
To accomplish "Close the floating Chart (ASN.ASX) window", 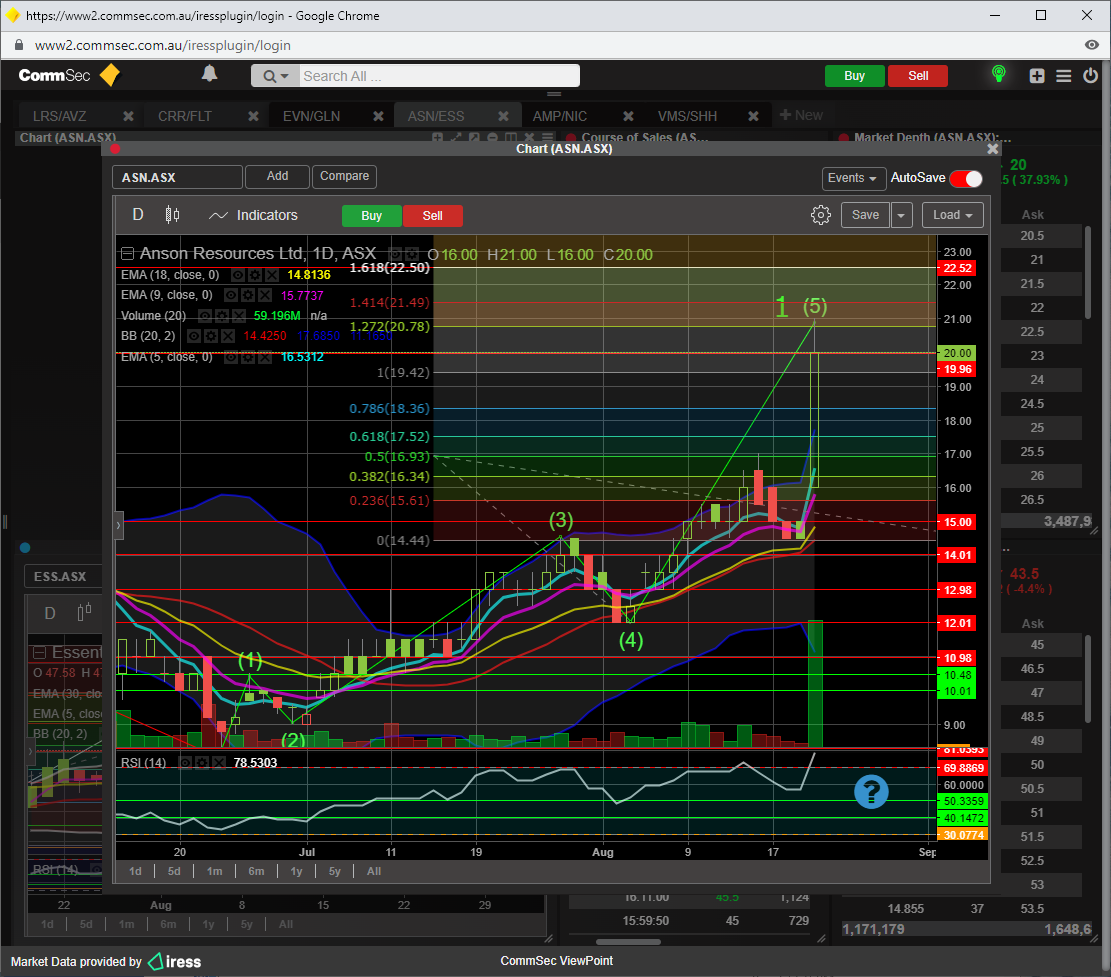I will pos(993,149).
